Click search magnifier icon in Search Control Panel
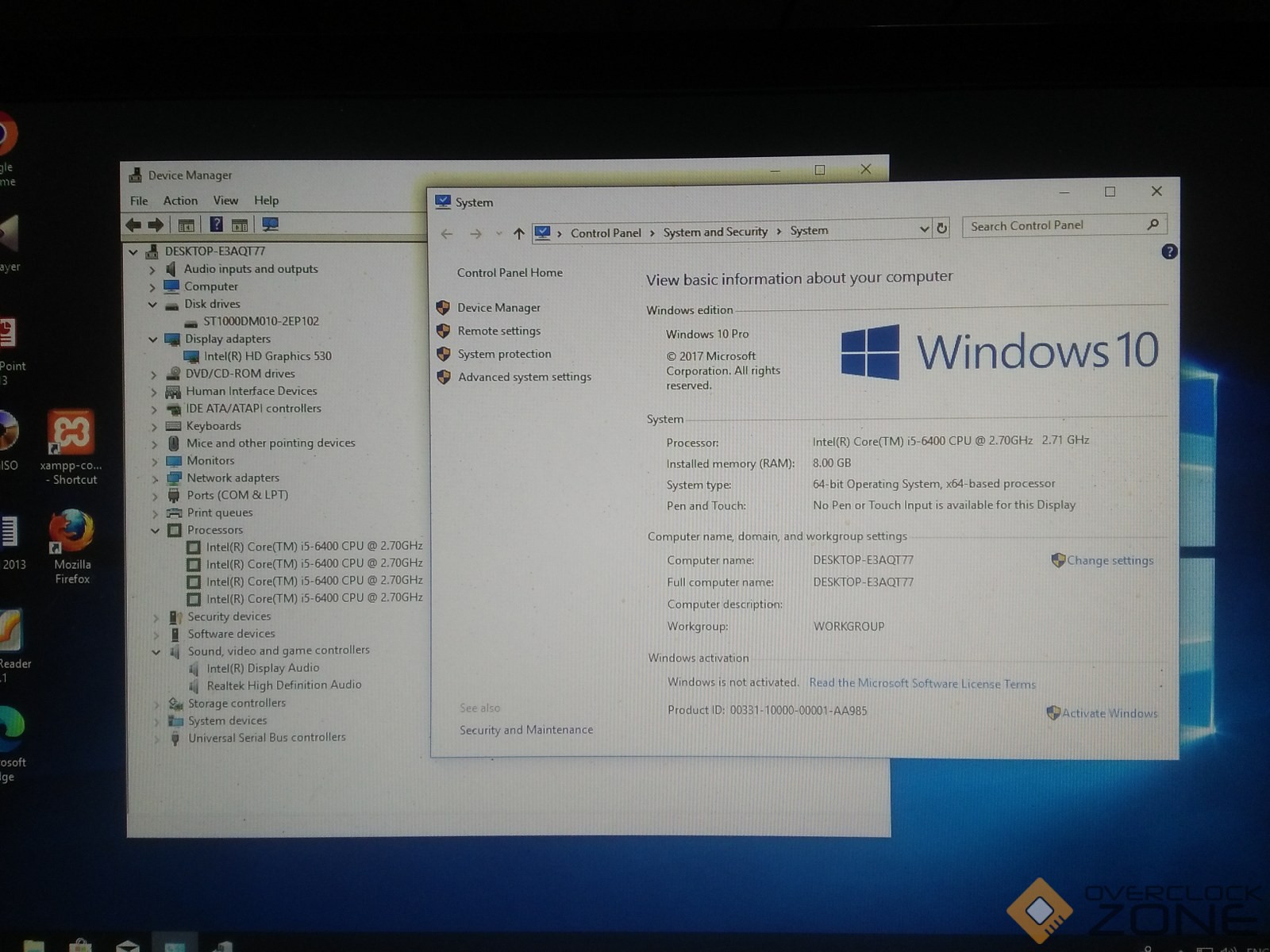Image resolution: width=1270 pixels, height=952 pixels. 1153,225
